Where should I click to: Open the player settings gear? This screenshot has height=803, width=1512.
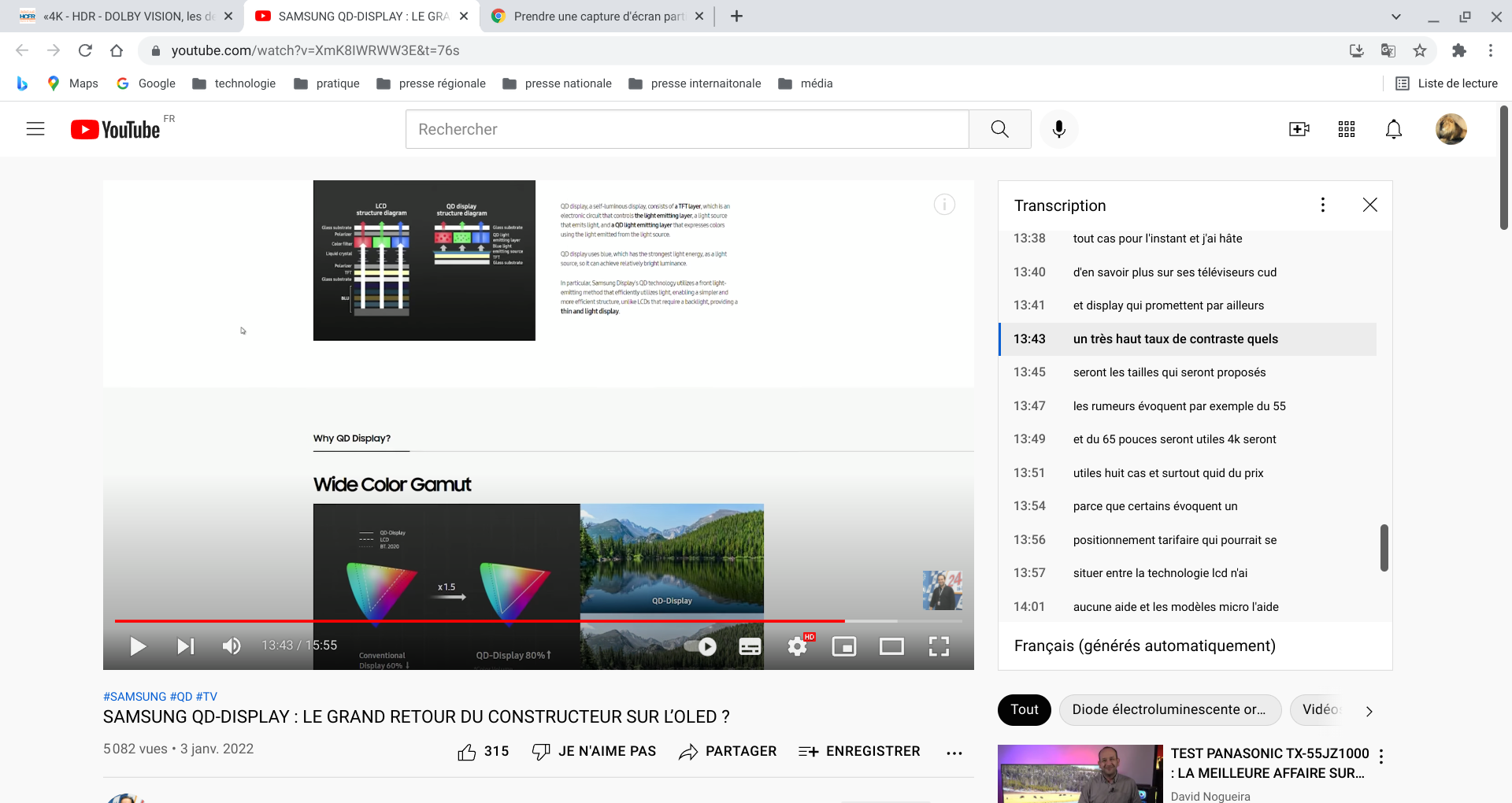pos(797,646)
